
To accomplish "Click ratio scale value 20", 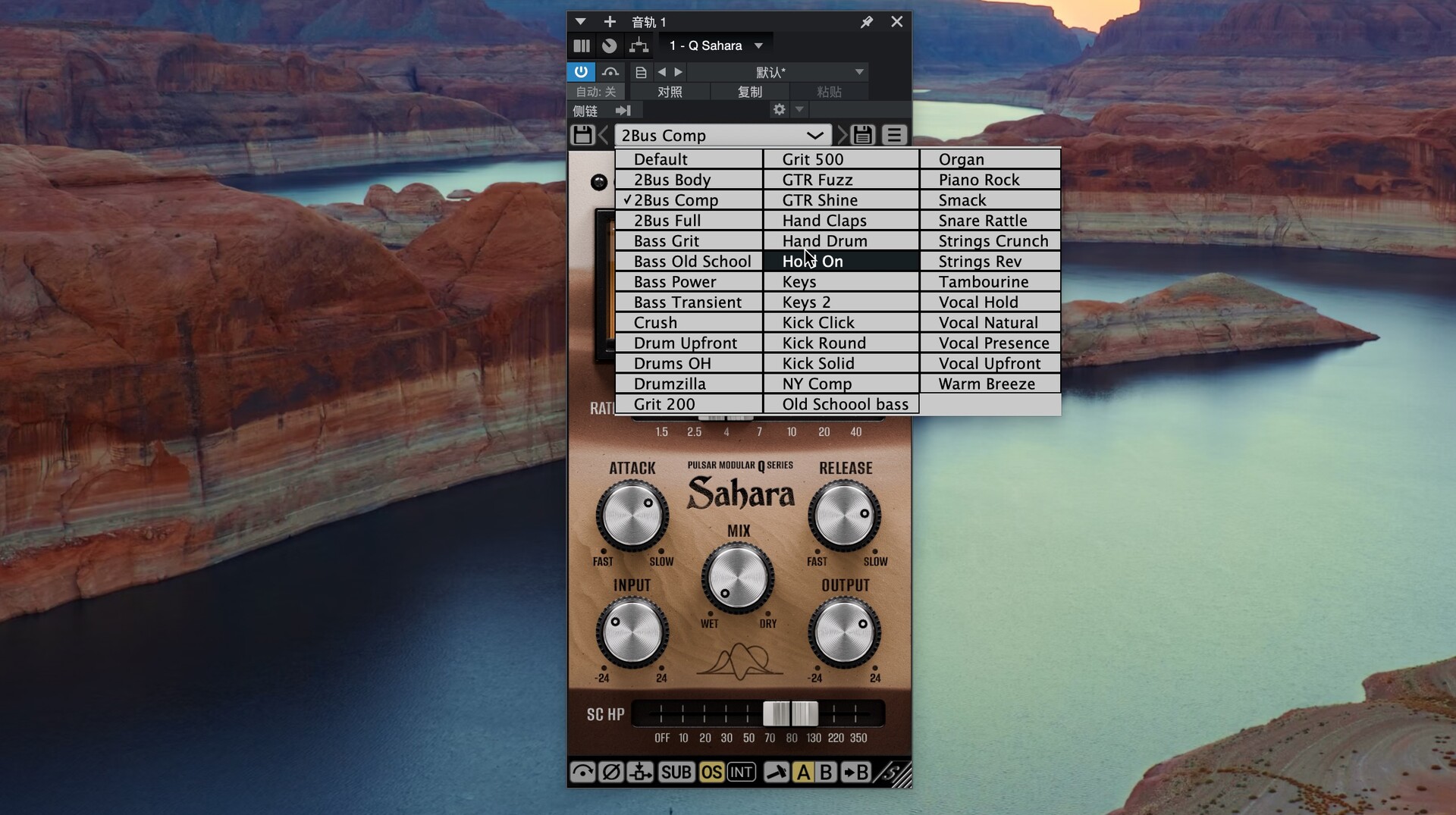I will 824,431.
